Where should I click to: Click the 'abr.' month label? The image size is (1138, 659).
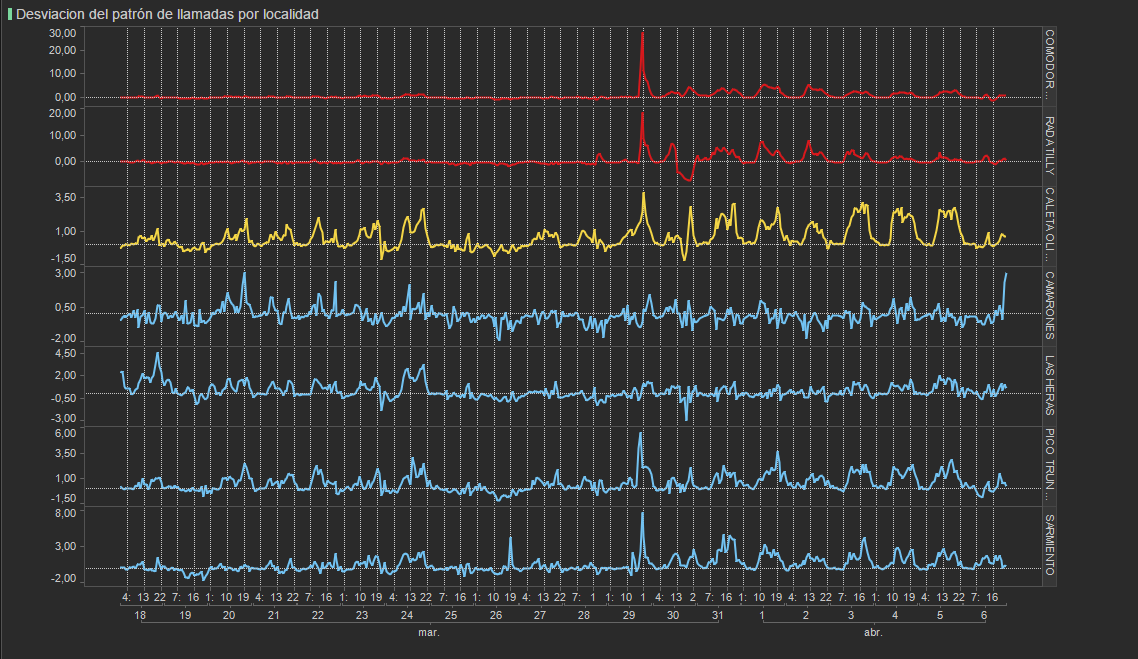coord(873,633)
